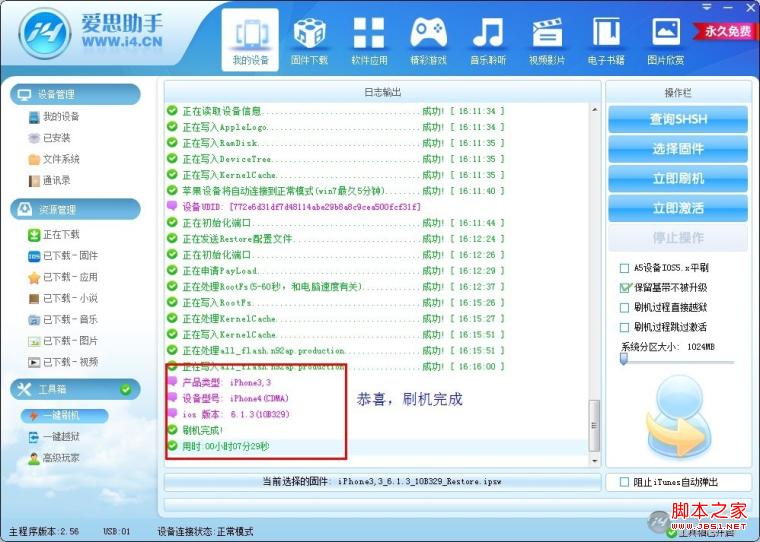Click the 立即激活 button
The width and height of the screenshot is (760, 542).
678,208
